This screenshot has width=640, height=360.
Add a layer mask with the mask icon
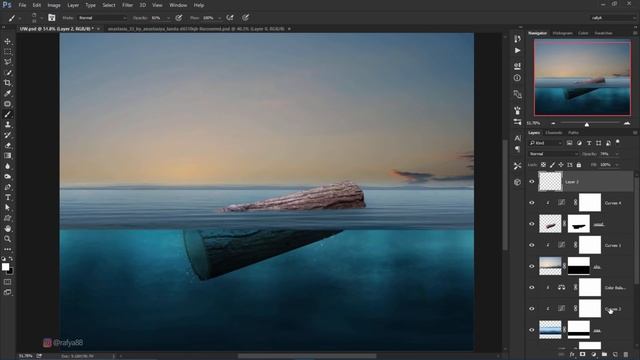click(x=582, y=355)
